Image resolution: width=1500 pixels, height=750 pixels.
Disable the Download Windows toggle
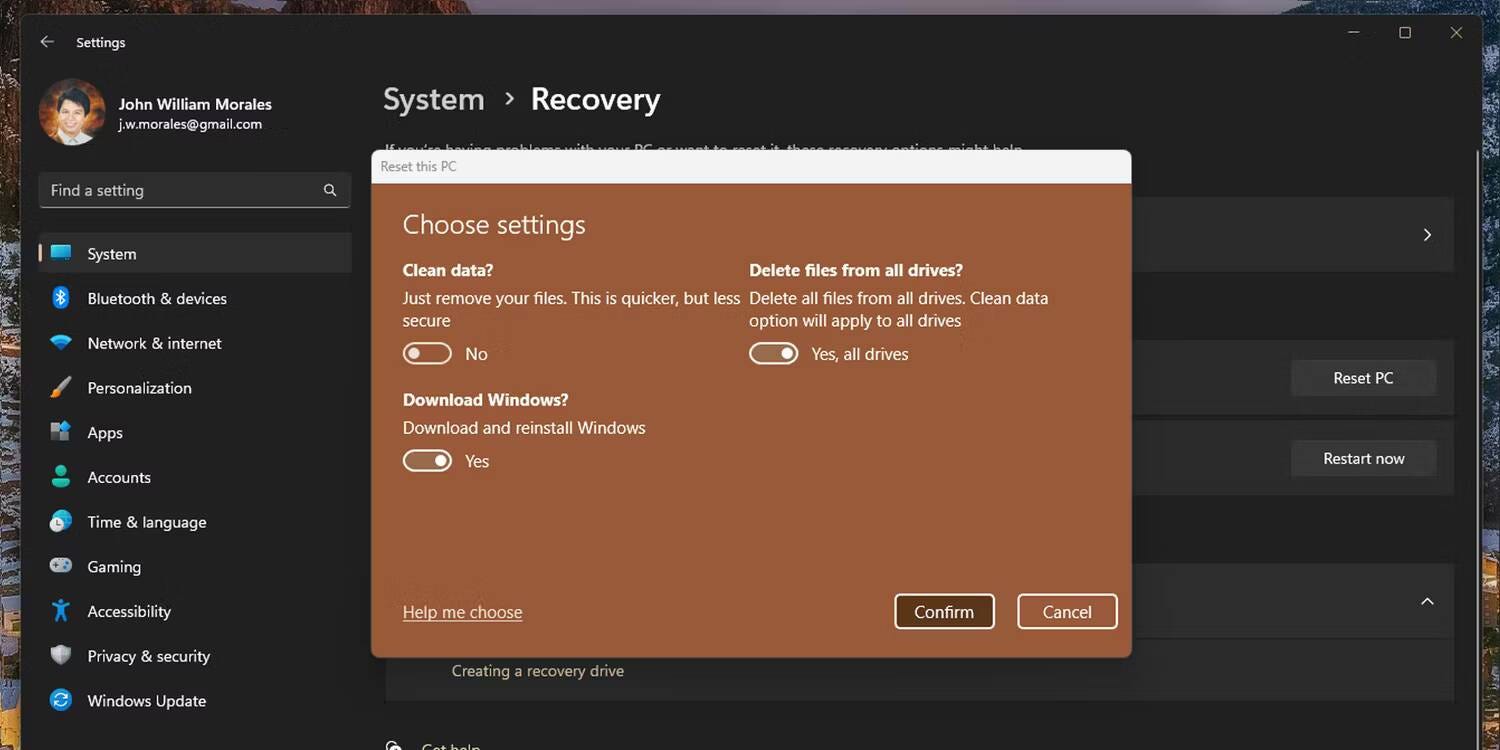pyautogui.click(x=427, y=460)
